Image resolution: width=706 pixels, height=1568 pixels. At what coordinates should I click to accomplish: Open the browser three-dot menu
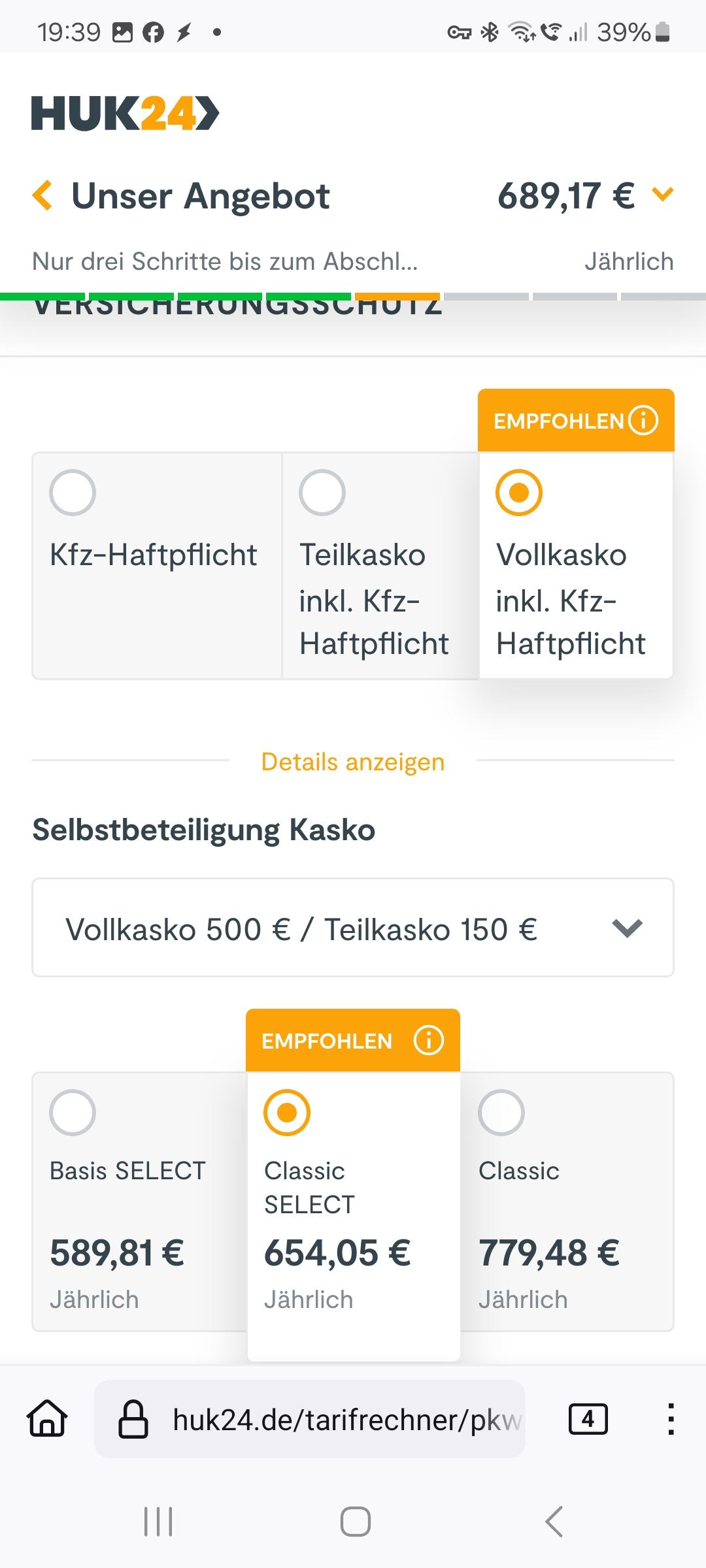670,1419
